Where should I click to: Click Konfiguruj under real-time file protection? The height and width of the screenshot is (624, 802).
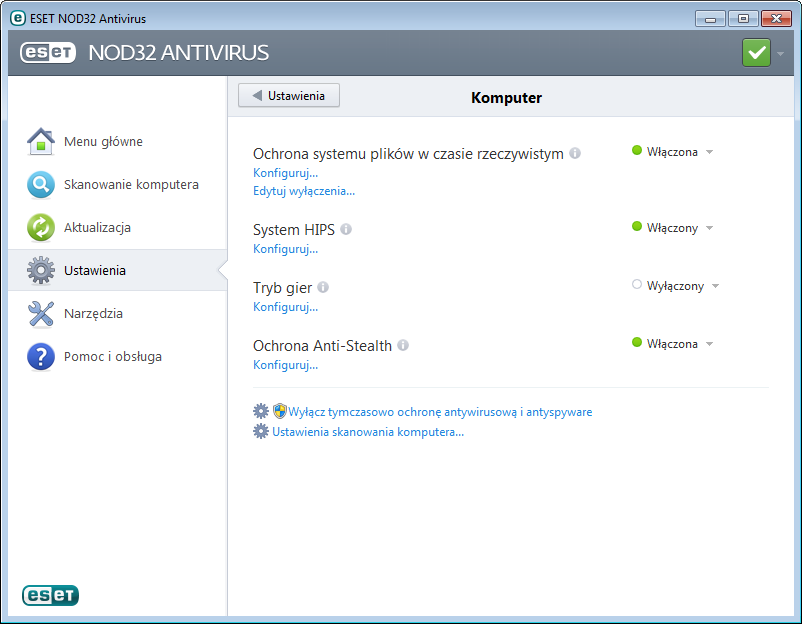coord(285,173)
